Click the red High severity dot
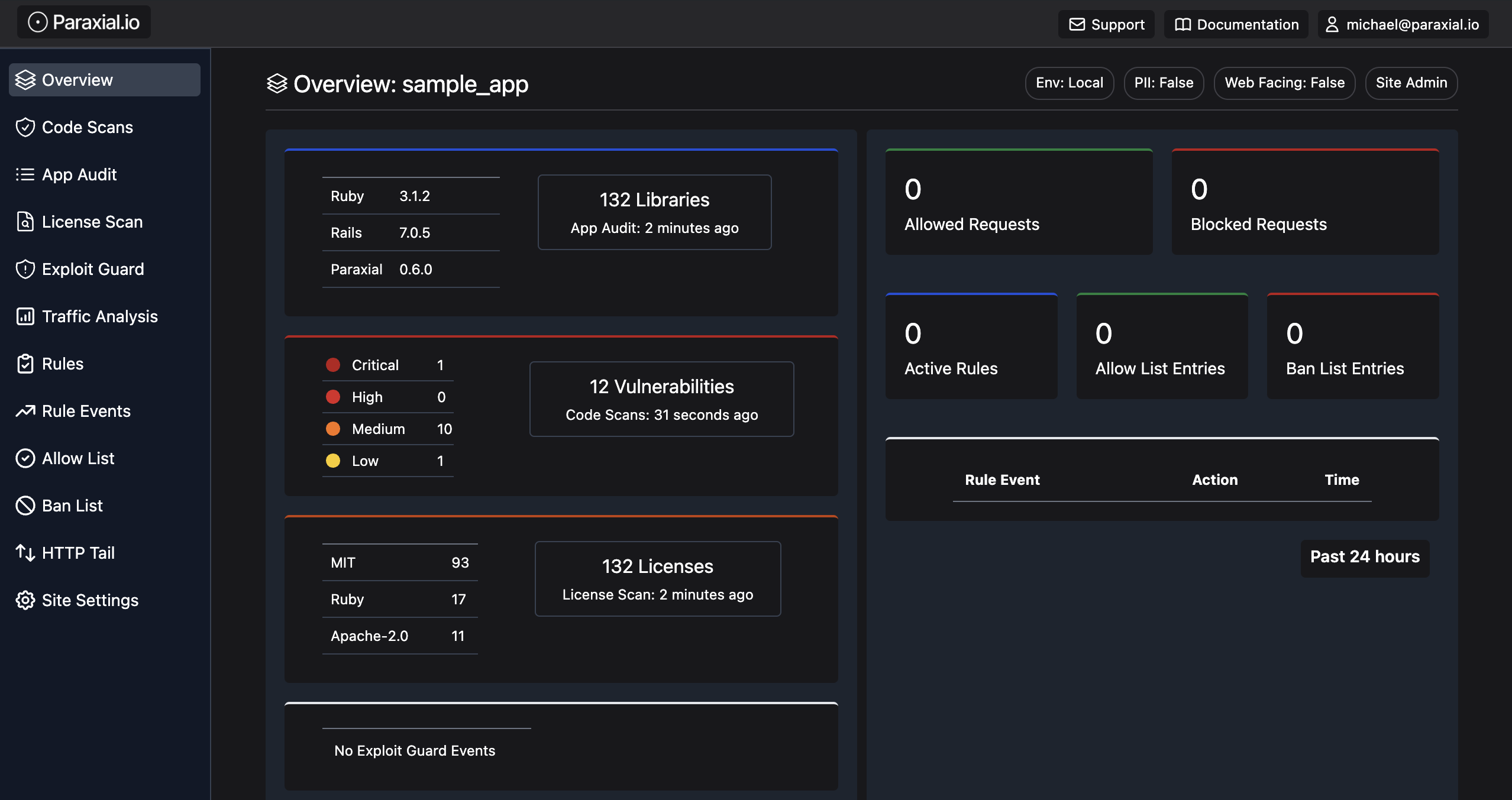This screenshot has width=1512, height=800. point(333,397)
